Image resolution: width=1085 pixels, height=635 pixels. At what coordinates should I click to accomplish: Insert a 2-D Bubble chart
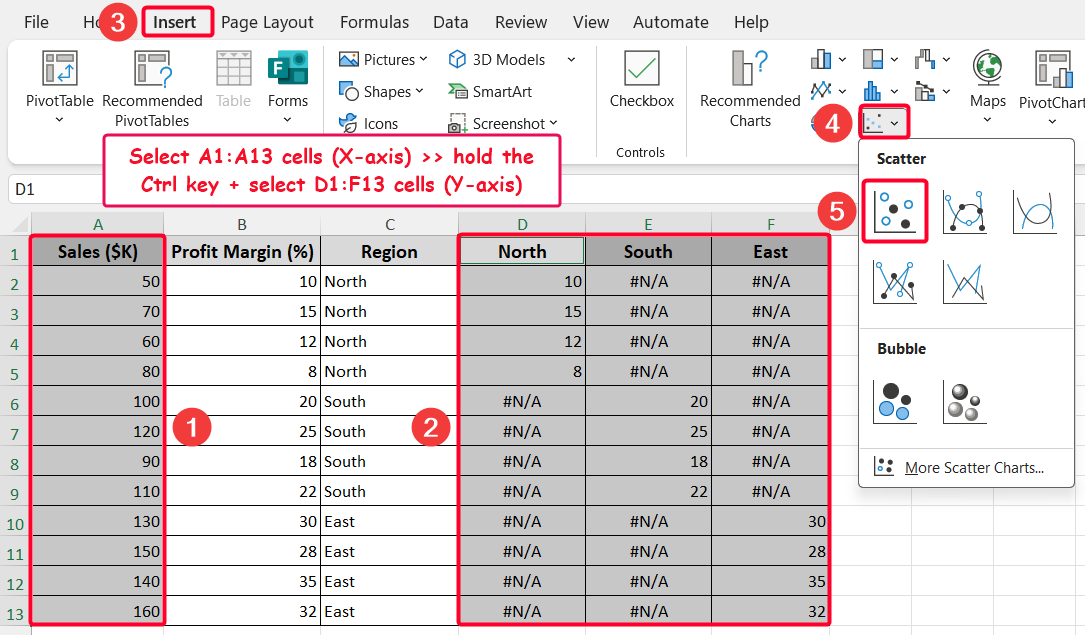coord(894,401)
